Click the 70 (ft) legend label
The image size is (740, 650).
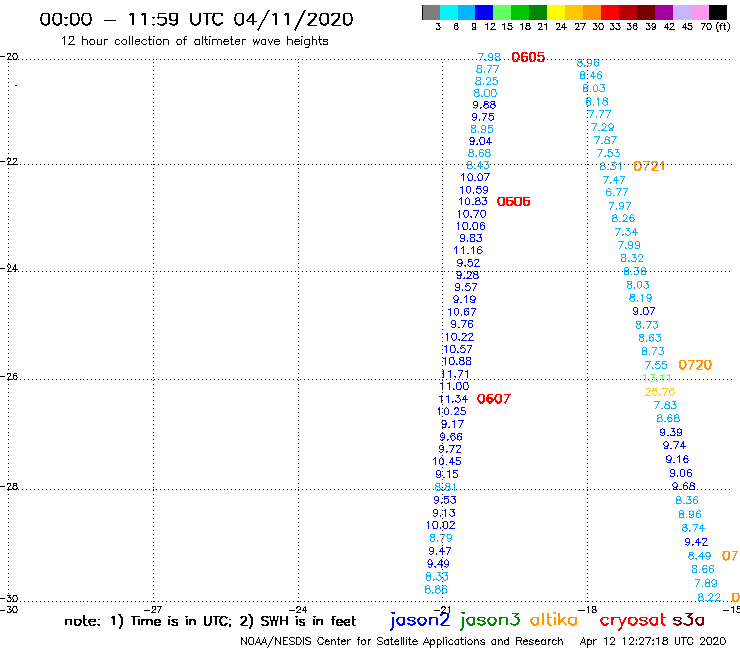coord(715,26)
